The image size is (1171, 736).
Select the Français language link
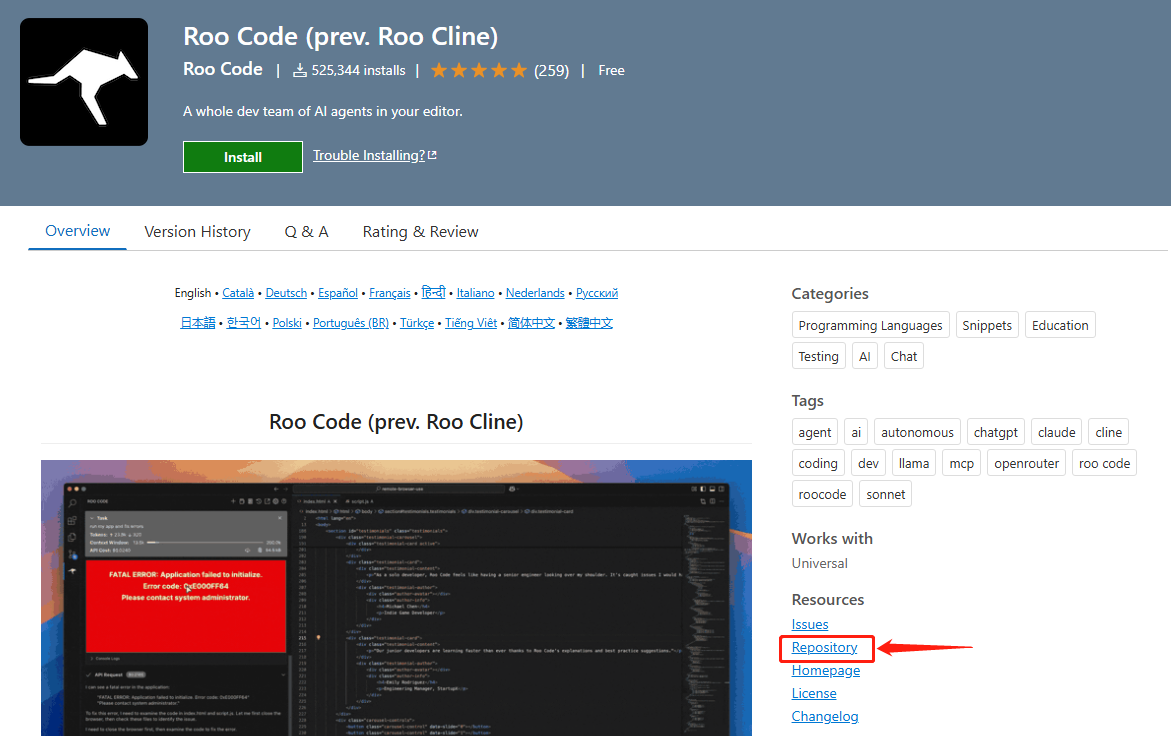tap(390, 293)
